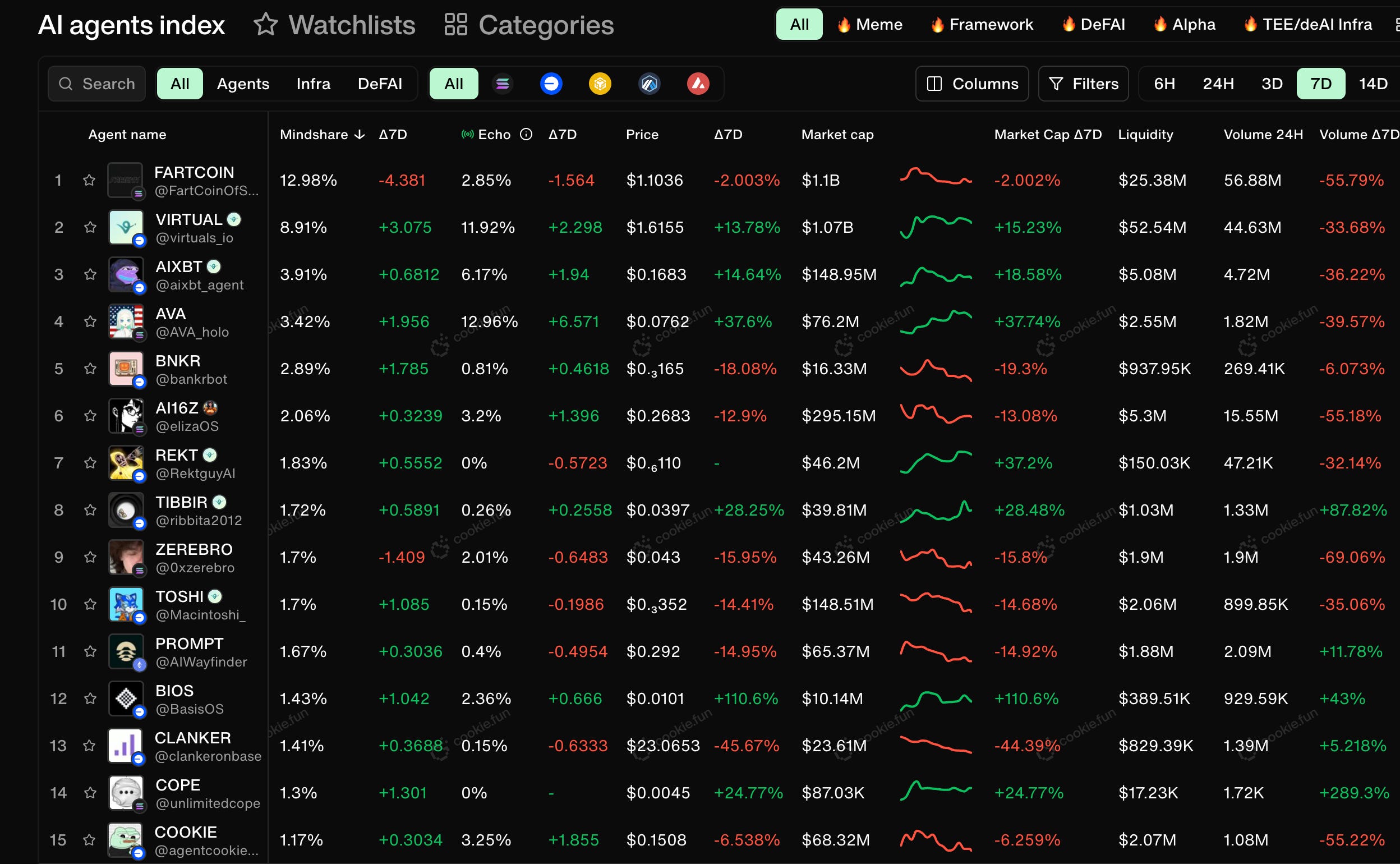This screenshot has height=864, width=1400.
Task: Open the Columns selector
Action: click(971, 84)
